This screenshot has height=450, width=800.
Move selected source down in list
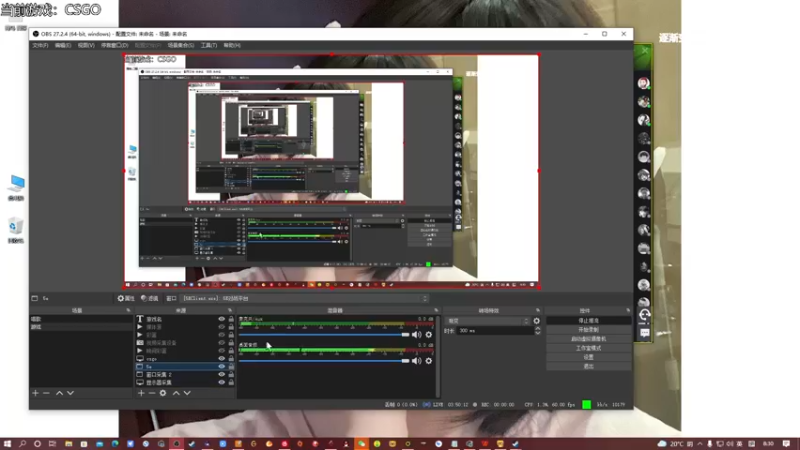point(187,393)
